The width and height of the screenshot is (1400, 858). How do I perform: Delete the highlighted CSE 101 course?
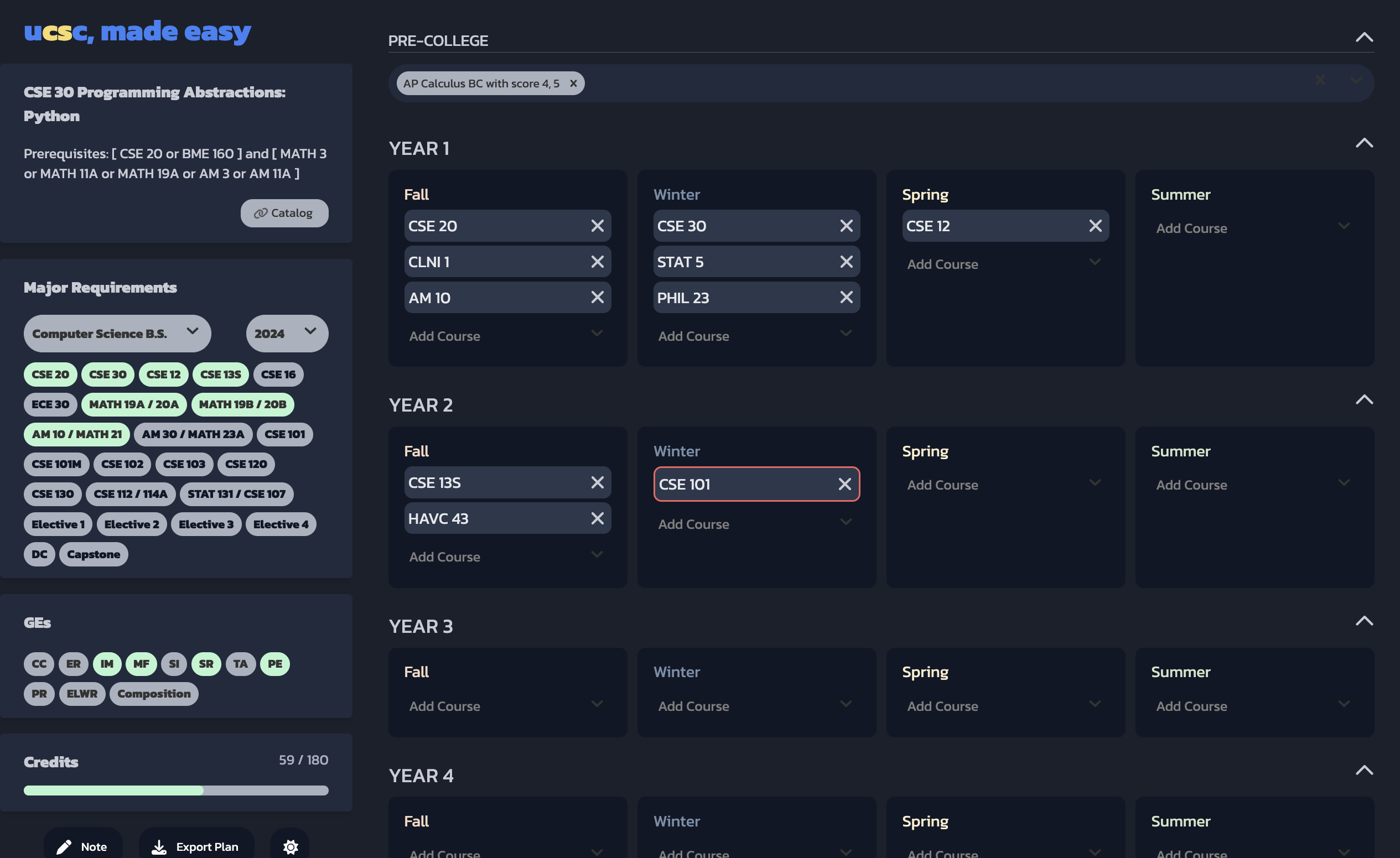844,484
